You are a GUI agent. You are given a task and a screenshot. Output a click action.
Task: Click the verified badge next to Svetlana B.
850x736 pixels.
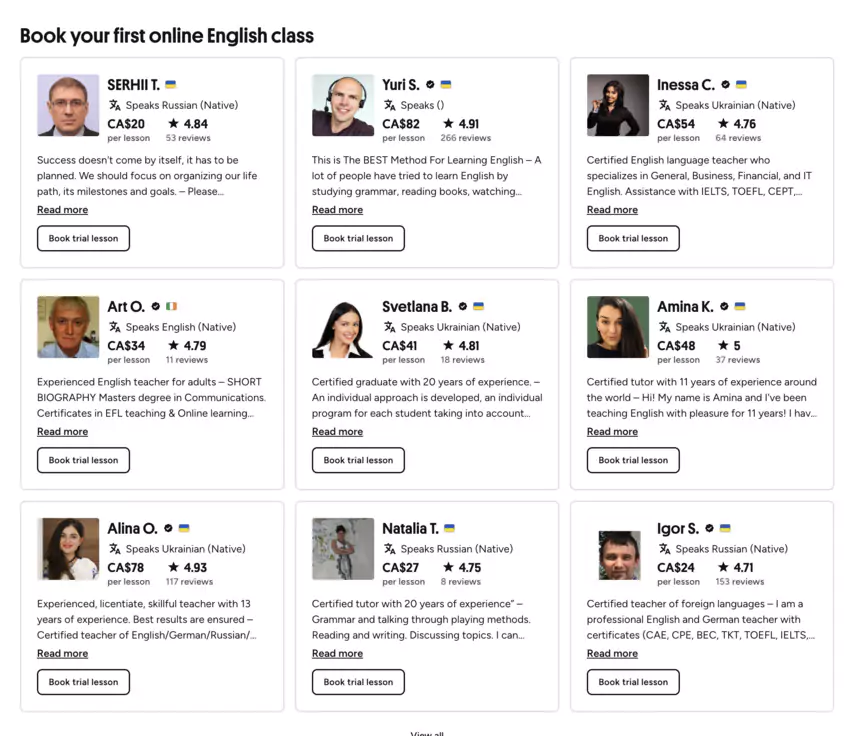(462, 306)
